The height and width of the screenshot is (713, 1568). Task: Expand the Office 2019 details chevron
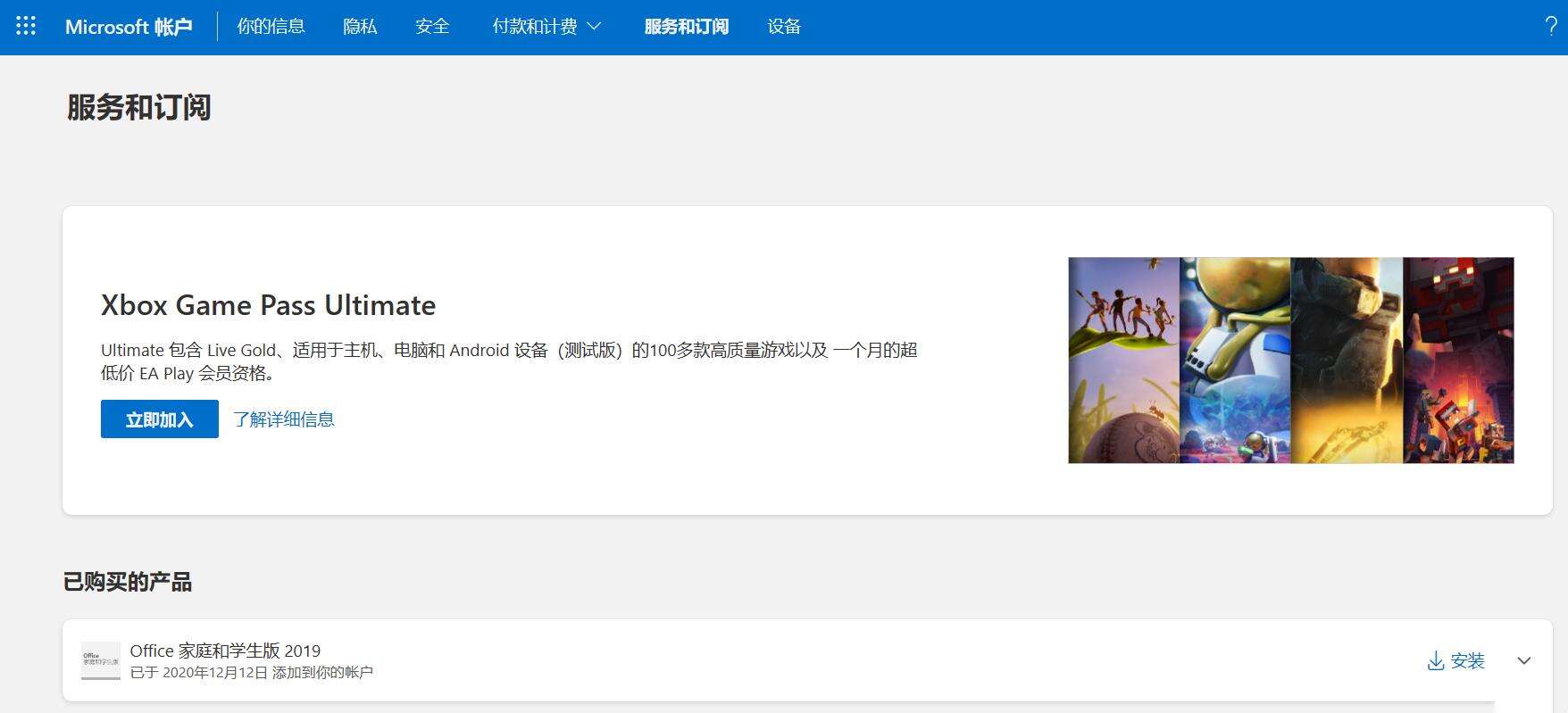1524,660
